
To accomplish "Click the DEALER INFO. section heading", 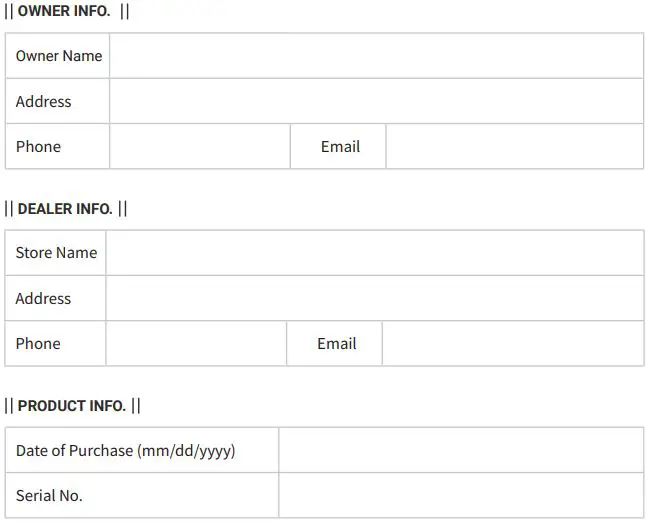I will 65,209.
